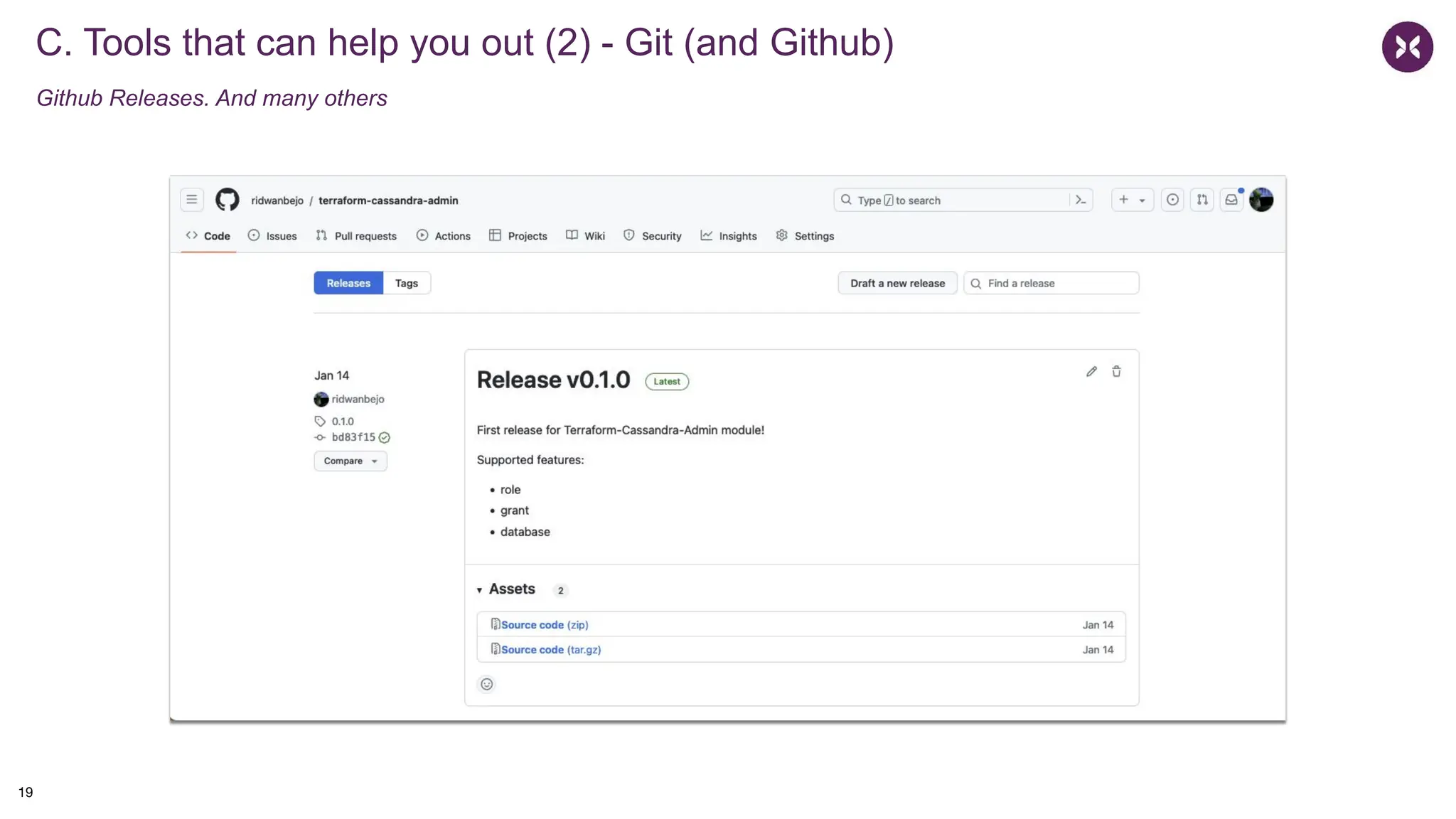Open the Projects tab

[x=518, y=236]
